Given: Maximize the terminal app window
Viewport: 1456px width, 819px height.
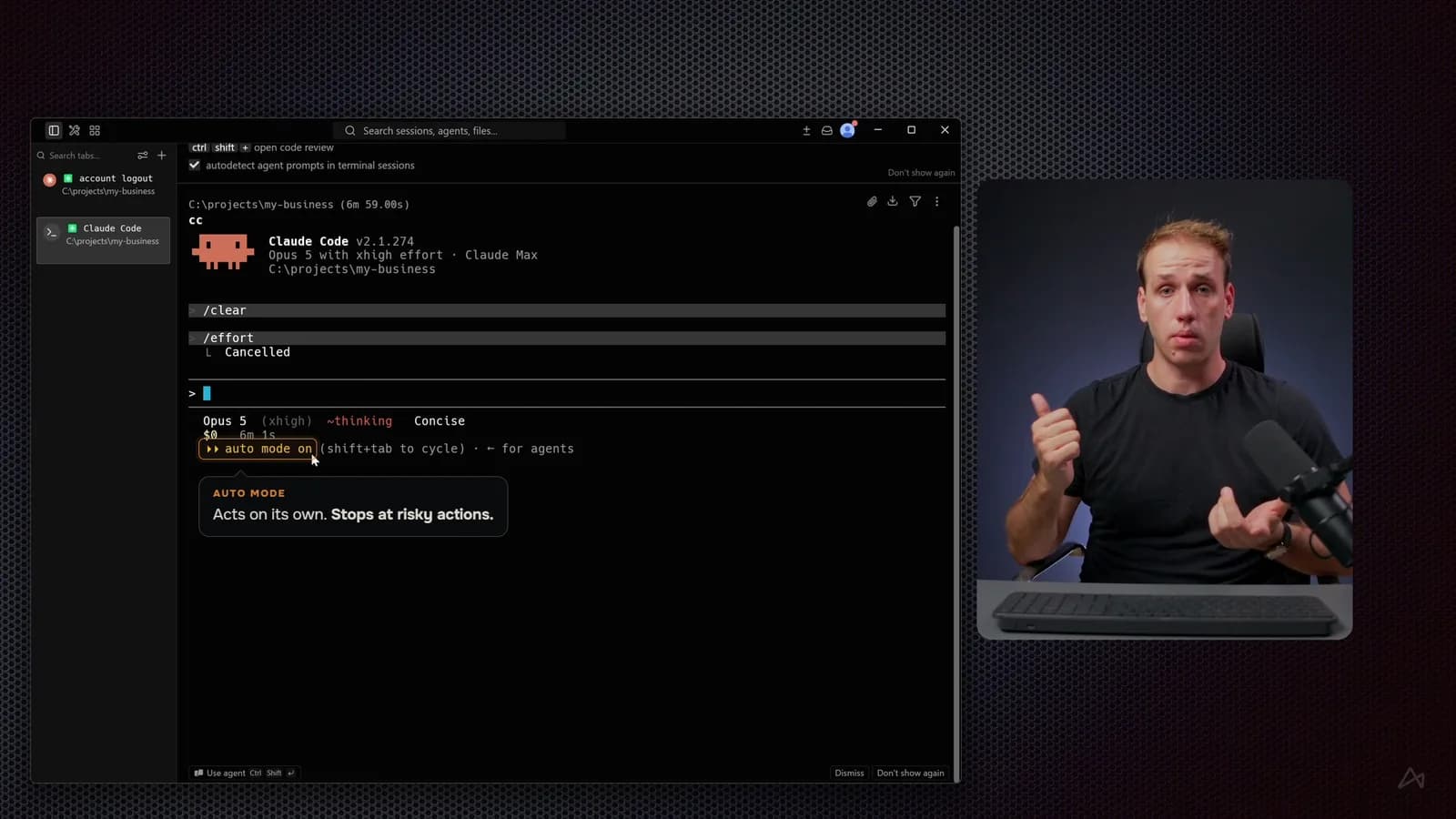Looking at the screenshot, I should 911,130.
